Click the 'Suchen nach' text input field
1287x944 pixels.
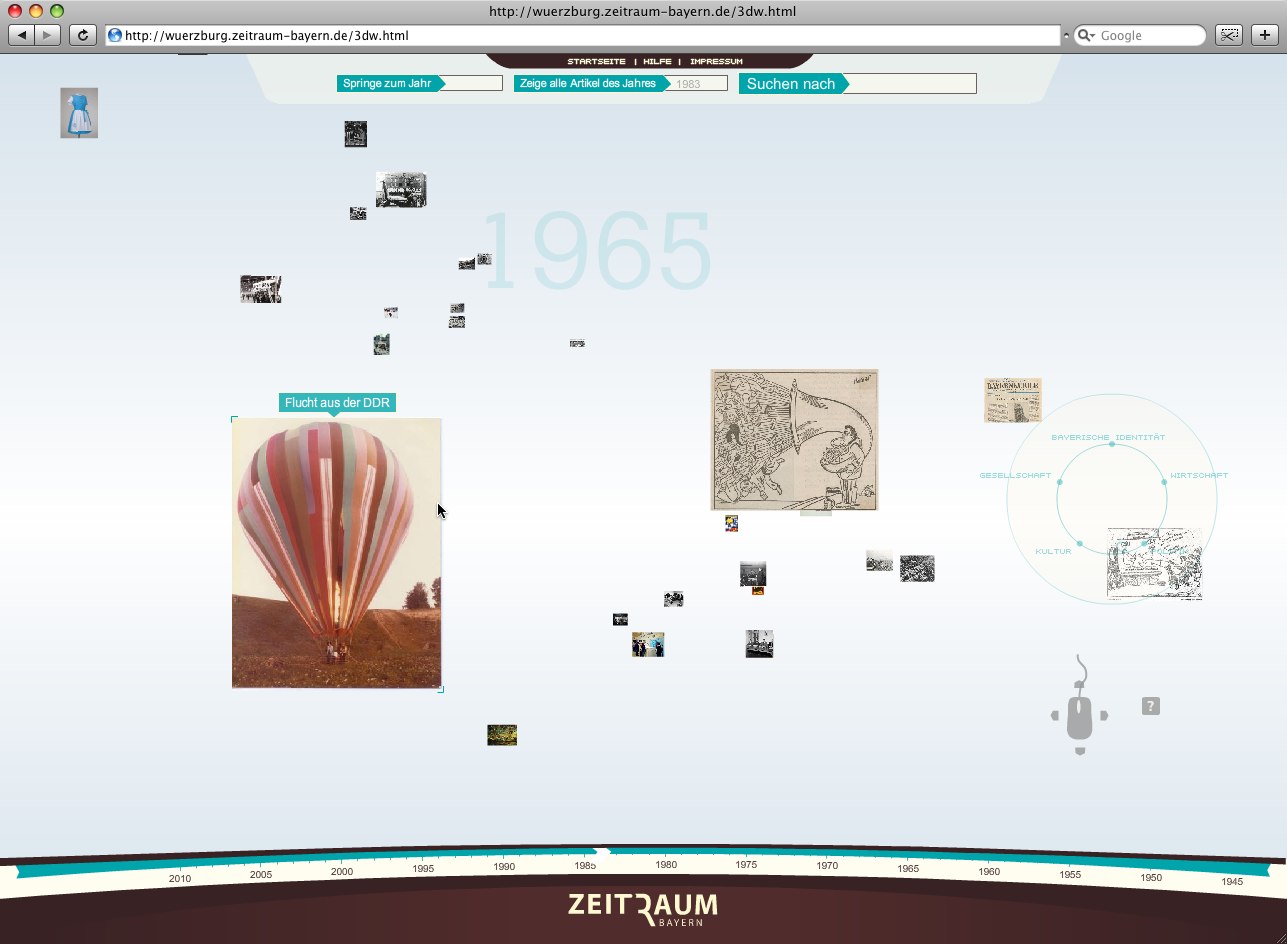(x=911, y=84)
